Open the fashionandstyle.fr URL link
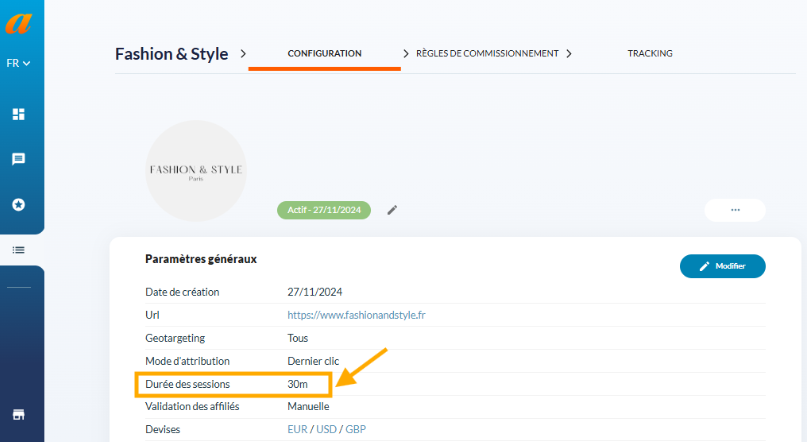Image resolution: width=807 pixels, height=442 pixels. coord(356,315)
